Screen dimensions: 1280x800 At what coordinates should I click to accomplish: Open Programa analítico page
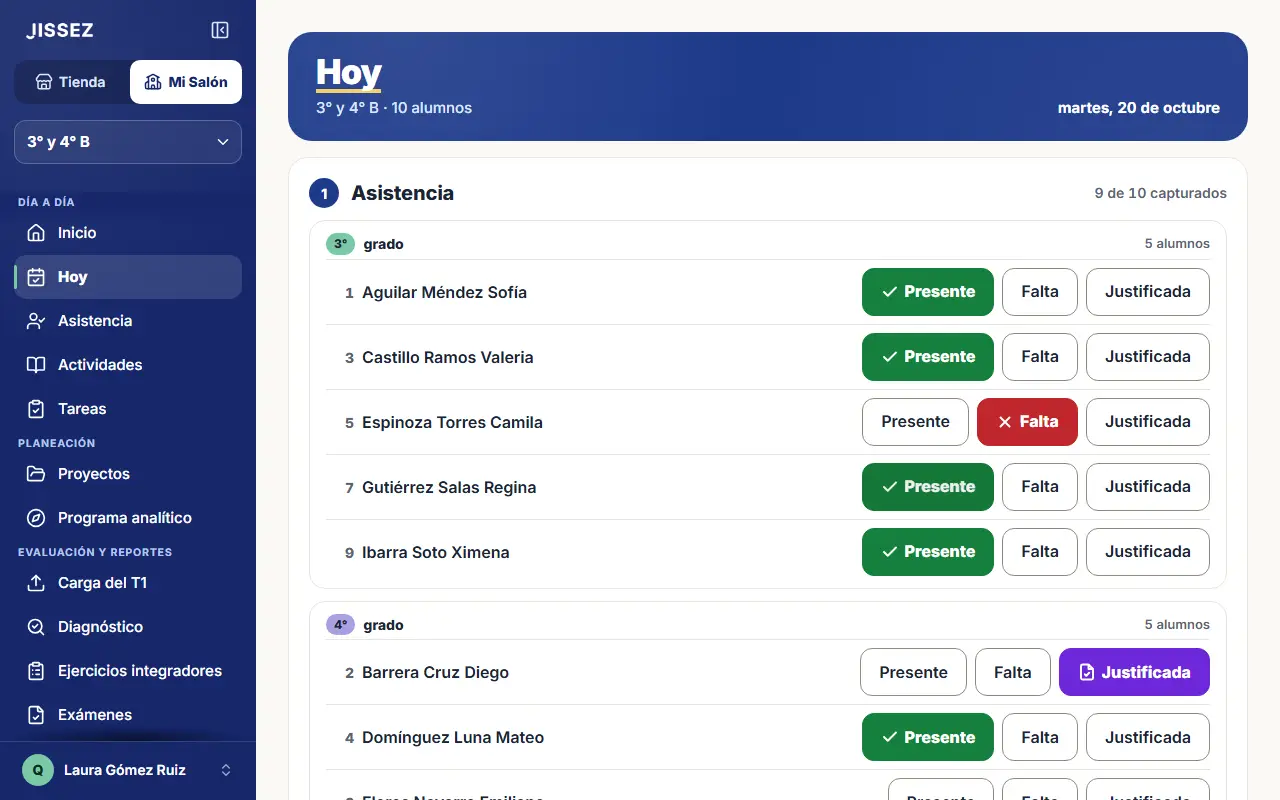[x=128, y=518]
